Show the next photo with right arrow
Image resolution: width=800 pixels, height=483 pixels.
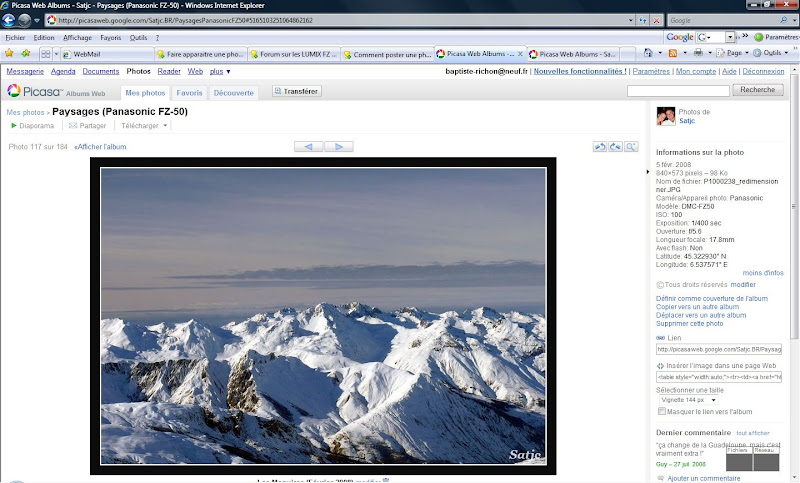[x=339, y=147]
